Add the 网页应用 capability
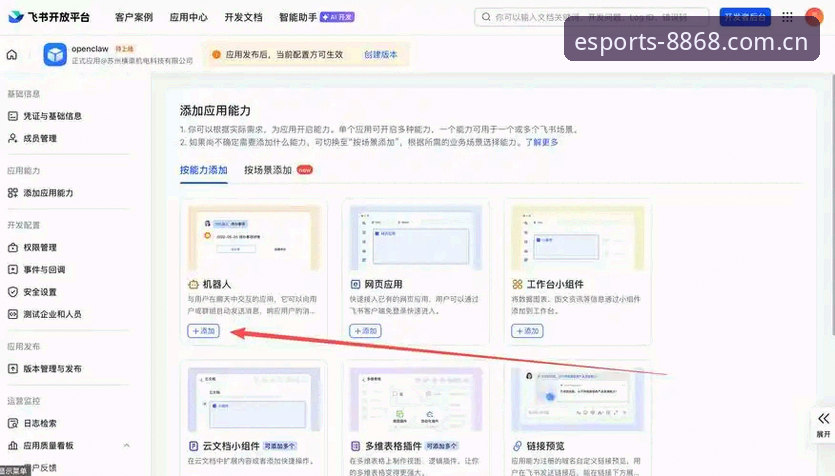This screenshot has width=835, height=476. click(x=365, y=331)
